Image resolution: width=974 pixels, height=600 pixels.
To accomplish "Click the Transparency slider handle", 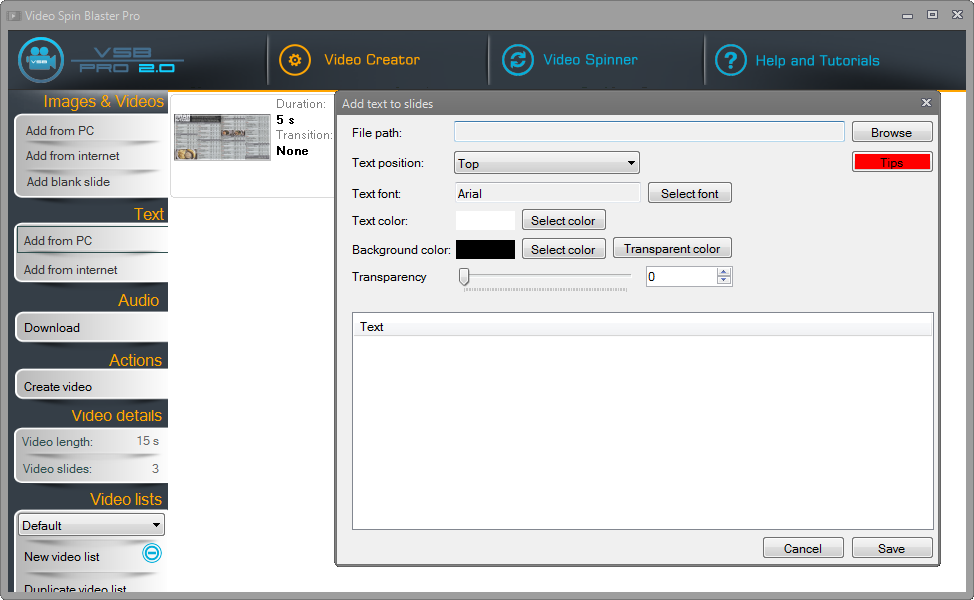I will 464,277.
